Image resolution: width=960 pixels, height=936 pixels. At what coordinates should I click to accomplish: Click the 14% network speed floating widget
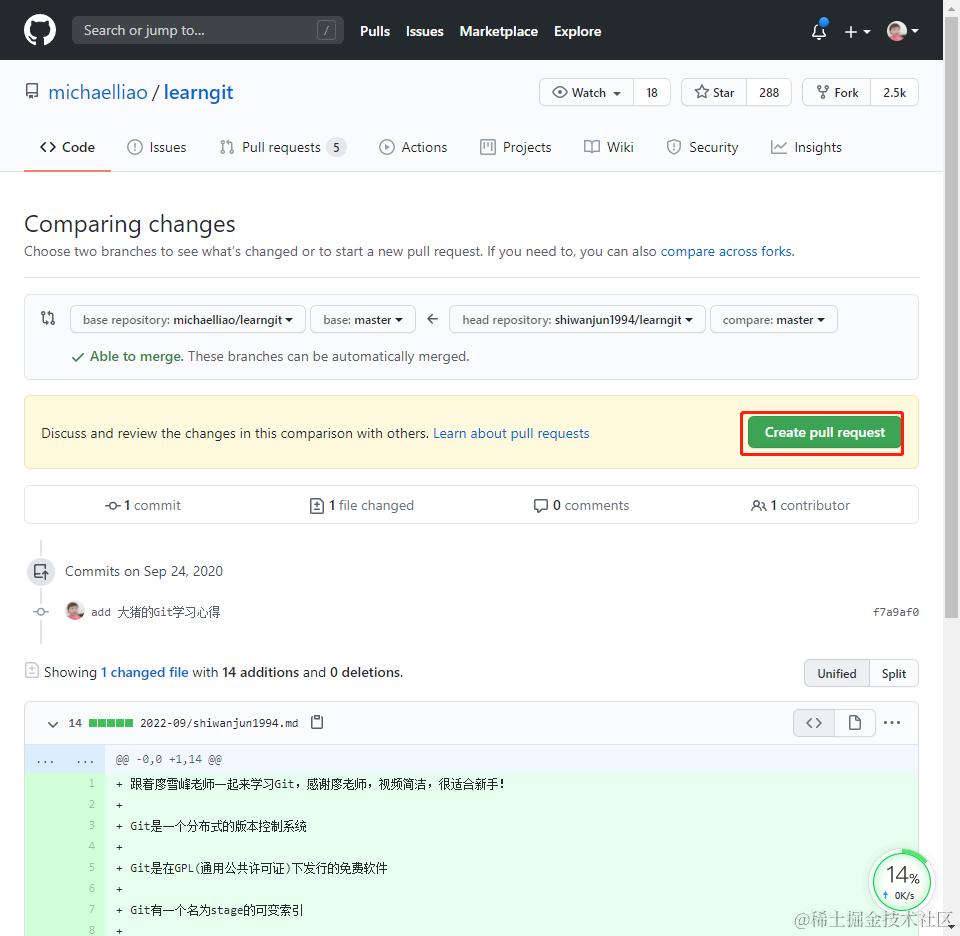point(901,881)
